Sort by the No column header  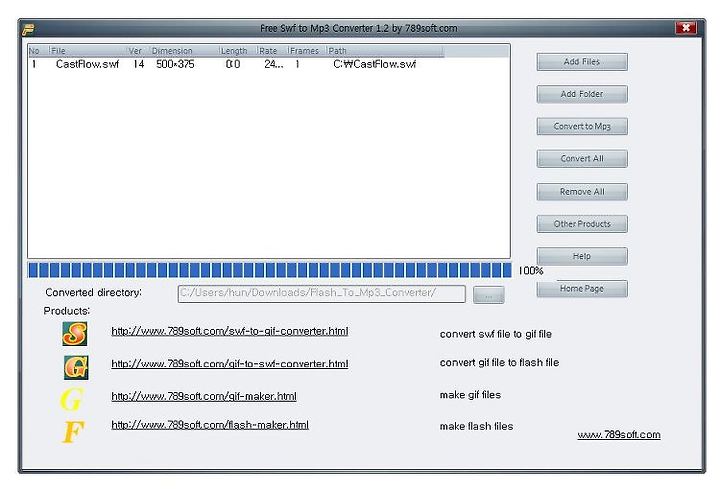coord(38,51)
